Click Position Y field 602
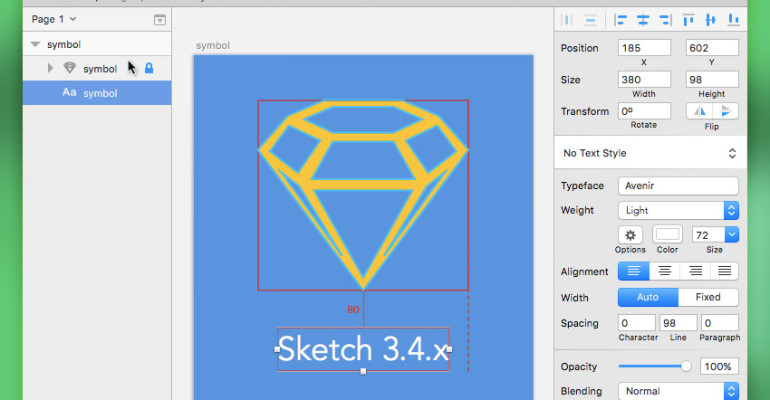Image resolution: width=770 pixels, height=400 pixels. click(x=712, y=48)
